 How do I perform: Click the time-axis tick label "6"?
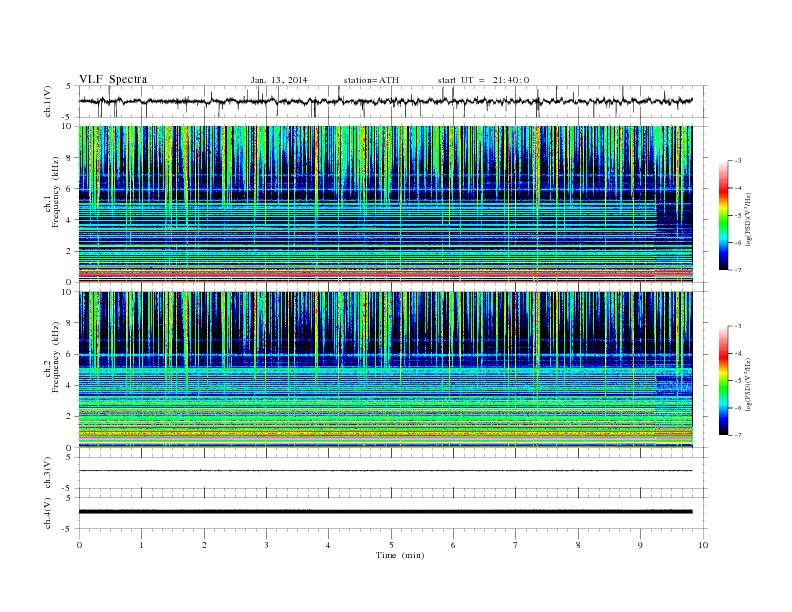point(453,545)
